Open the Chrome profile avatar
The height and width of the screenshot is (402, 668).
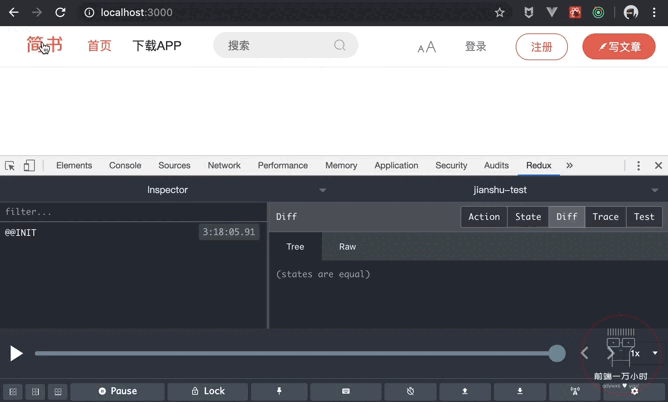pos(631,12)
